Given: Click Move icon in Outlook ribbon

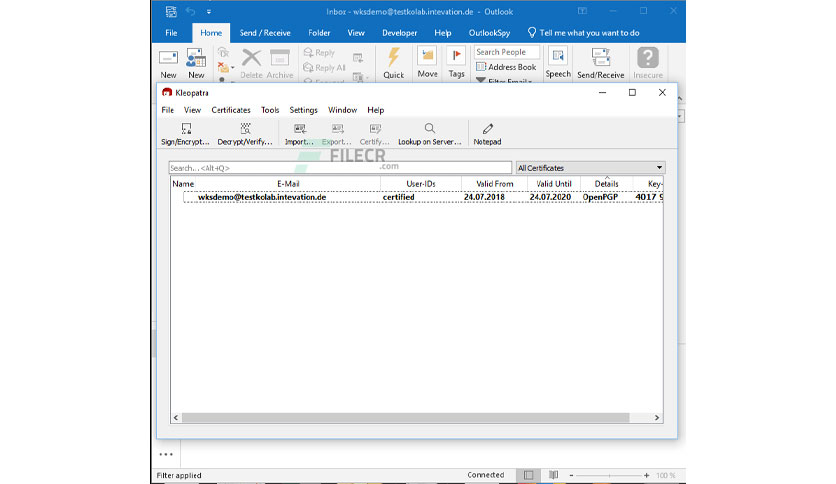Looking at the screenshot, I should click(427, 57).
